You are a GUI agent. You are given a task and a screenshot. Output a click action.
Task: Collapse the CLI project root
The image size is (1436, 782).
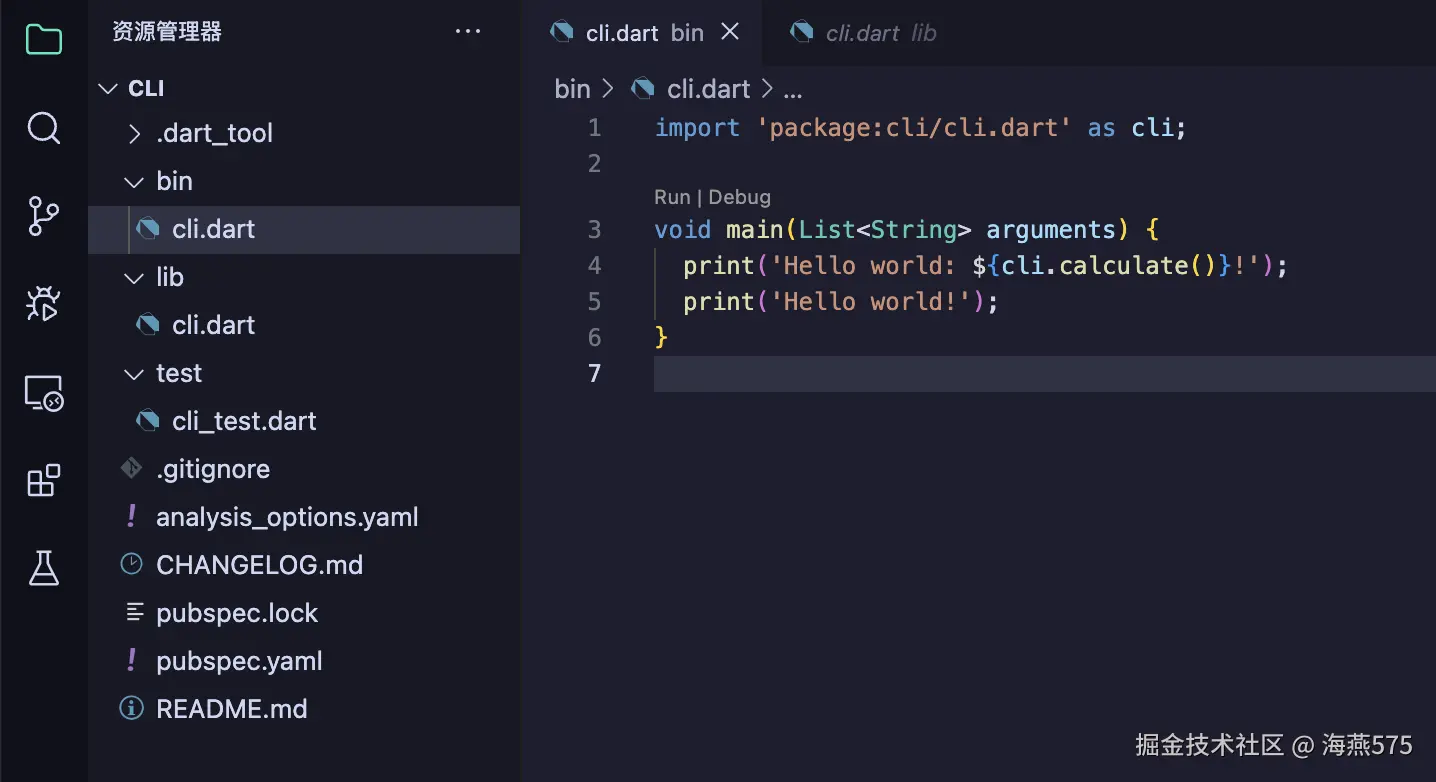tap(107, 88)
